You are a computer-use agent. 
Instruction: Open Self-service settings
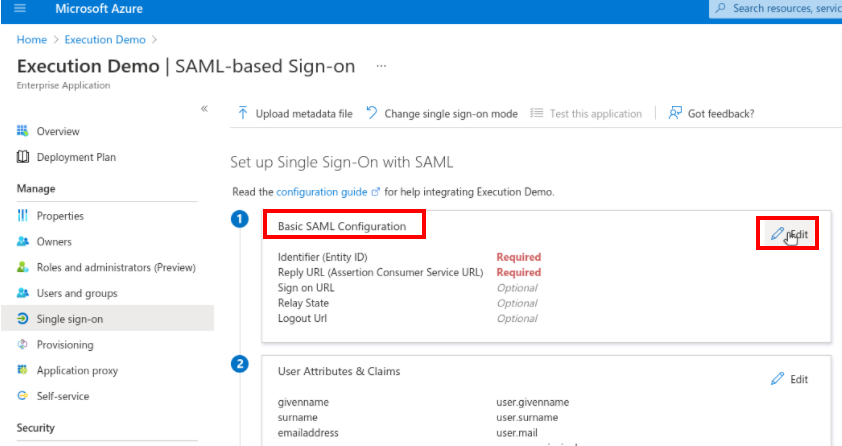pyautogui.click(x=63, y=397)
